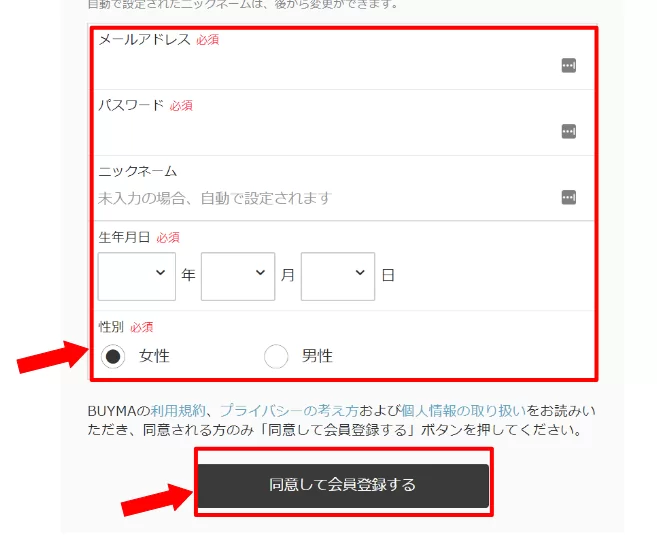This screenshot has height=535, width=657.
Task: Open the 個人情報の取り扱い link
Action: (x=464, y=411)
